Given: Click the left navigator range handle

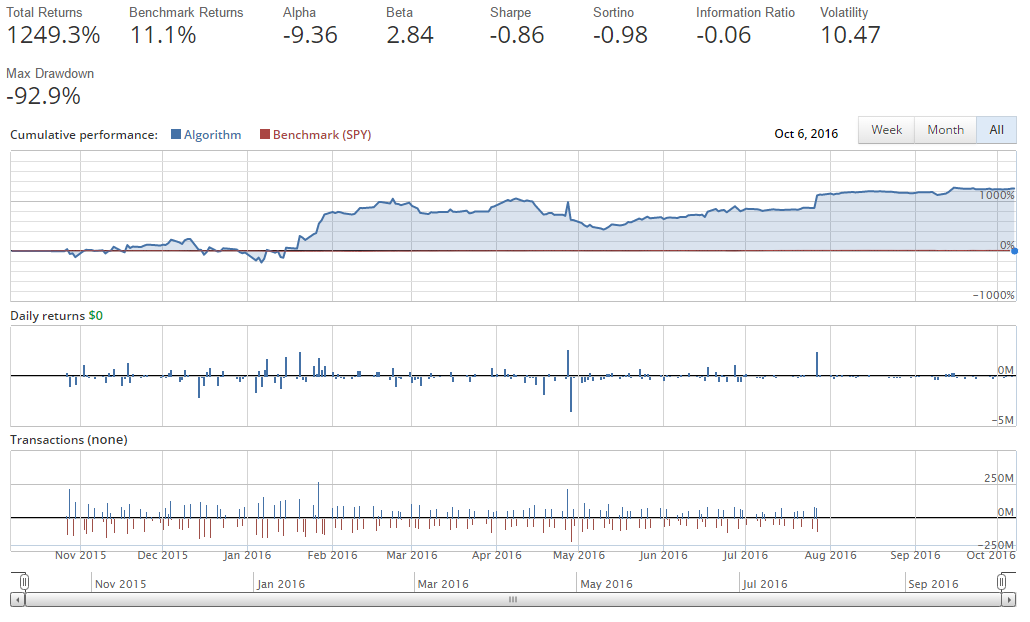Looking at the screenshot, I should tap(24, 582).
